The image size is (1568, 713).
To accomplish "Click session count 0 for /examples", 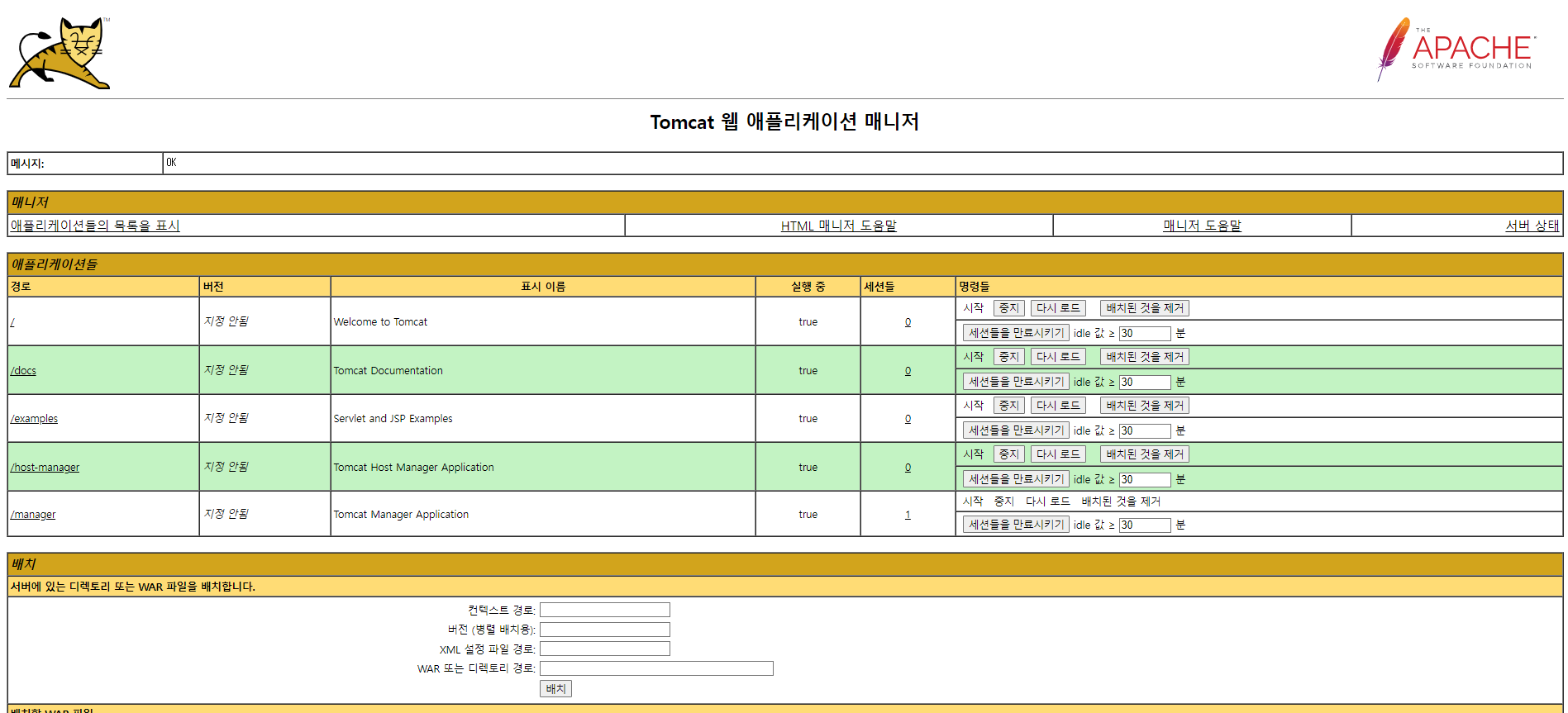I will 908,419.
